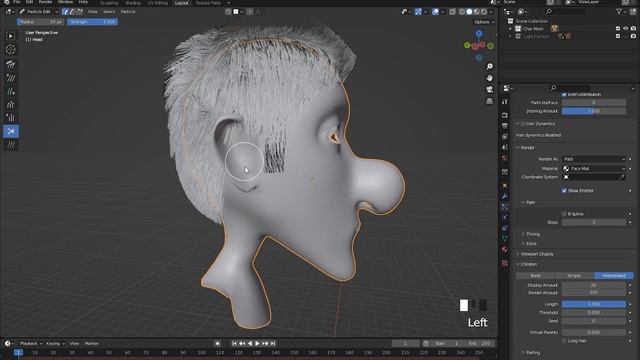Collapse the Render panel section
The image size is (640, 360).
[x=527, y=148]
